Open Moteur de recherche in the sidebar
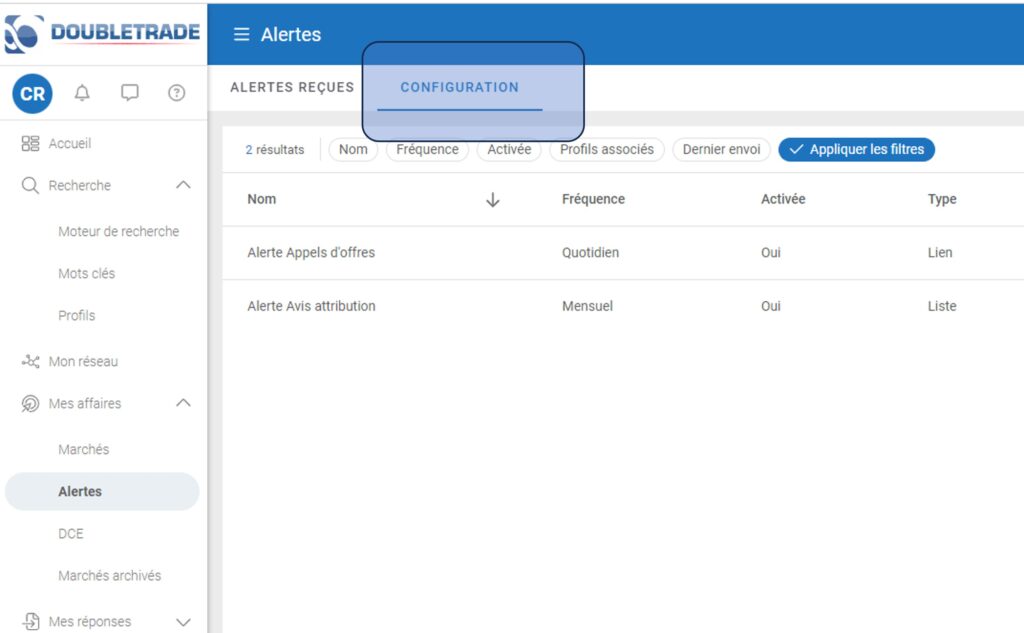This screenshot has width=1024, height=633. click(x=118, y=231)
